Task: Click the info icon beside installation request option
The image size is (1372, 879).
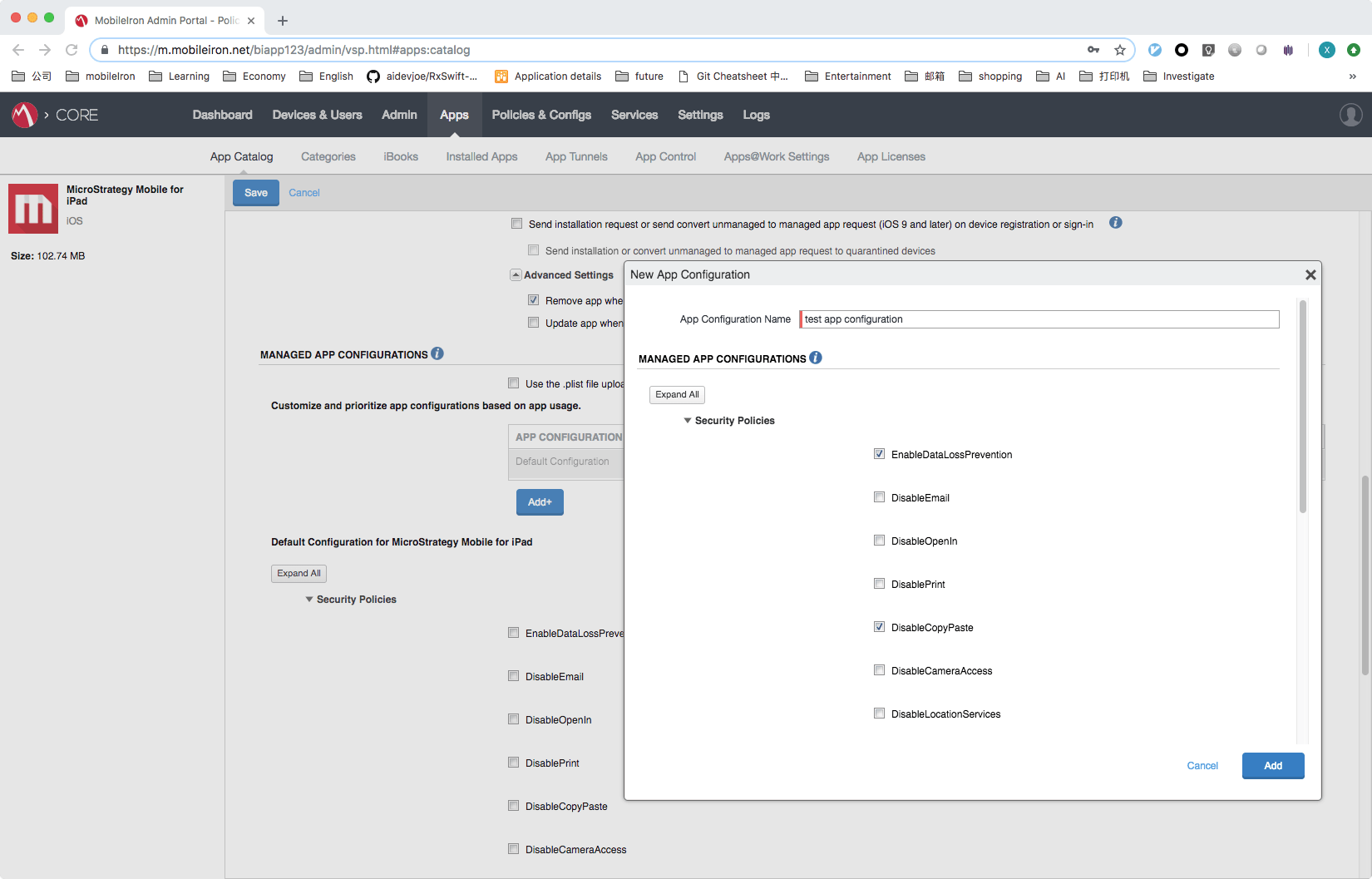Action: pyautogui.click(x=1116, y=223)
